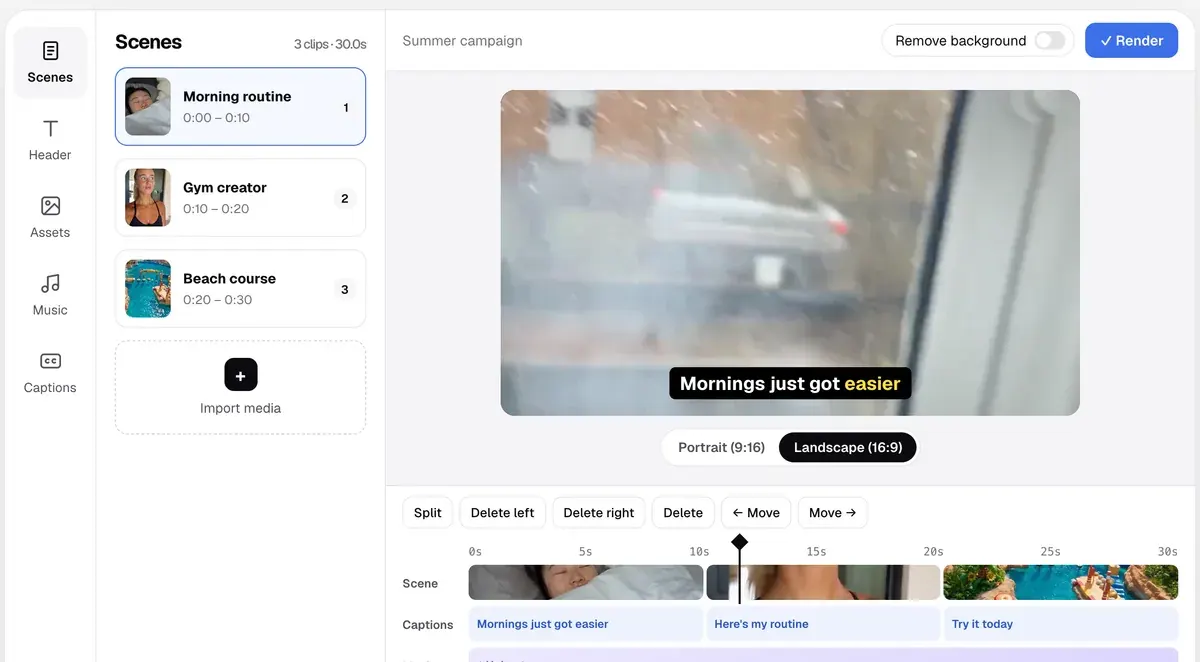Click the number 3 badge on Beach course
The height and width of the screenshot is (662, 1200).
[345, 289]
